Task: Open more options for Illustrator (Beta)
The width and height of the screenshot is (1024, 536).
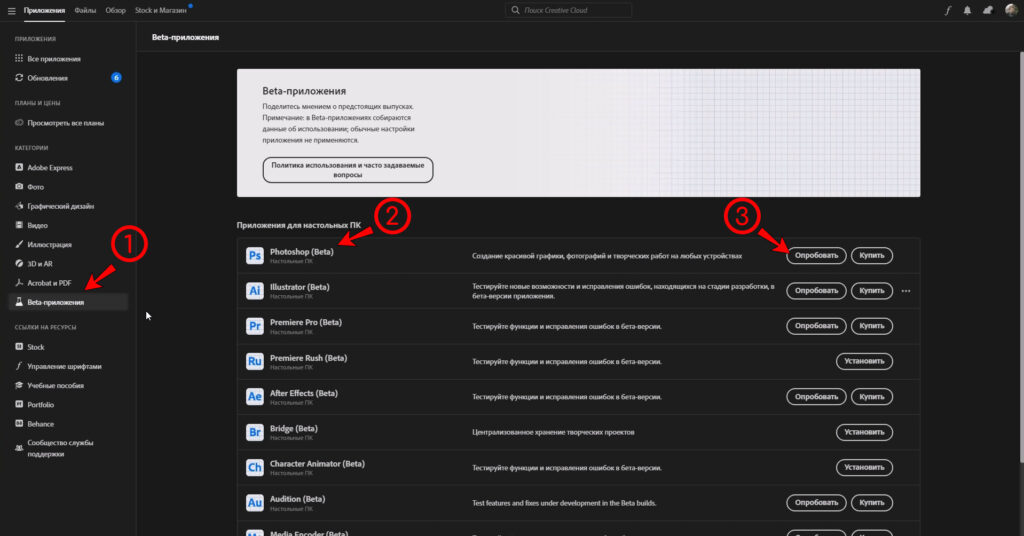Action: [906, 291]
